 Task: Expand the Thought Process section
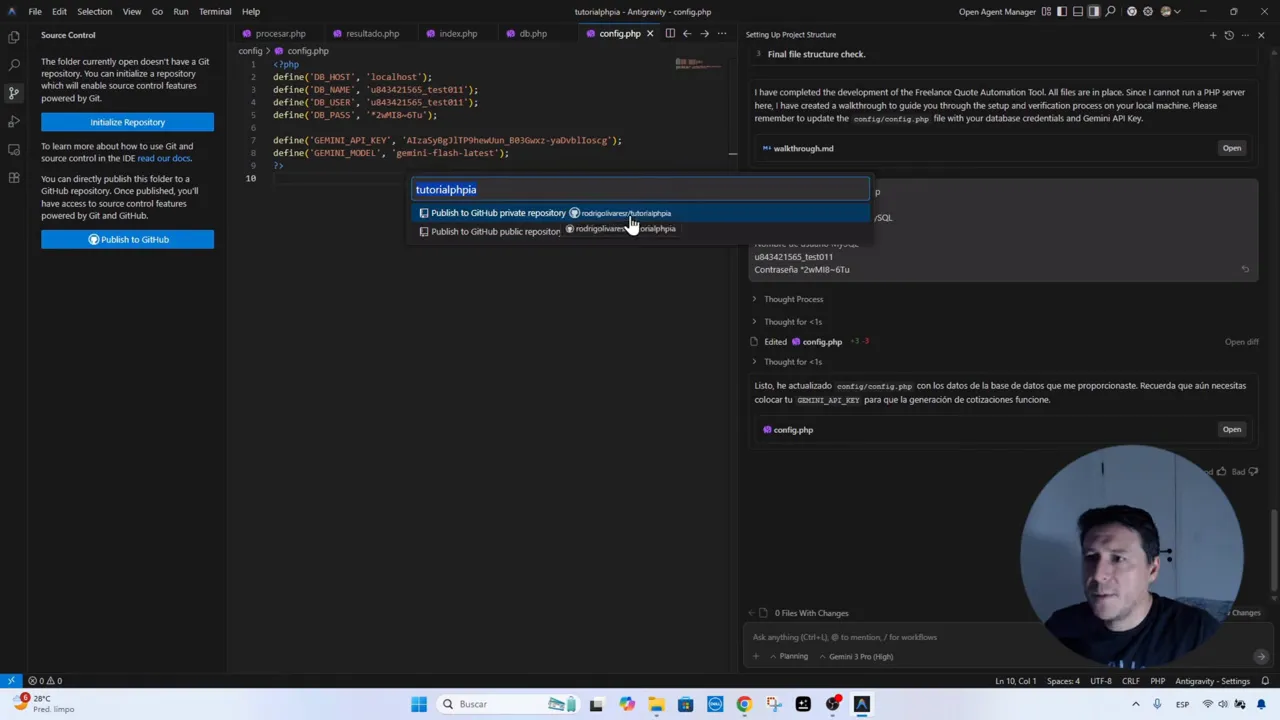(793, 299)
